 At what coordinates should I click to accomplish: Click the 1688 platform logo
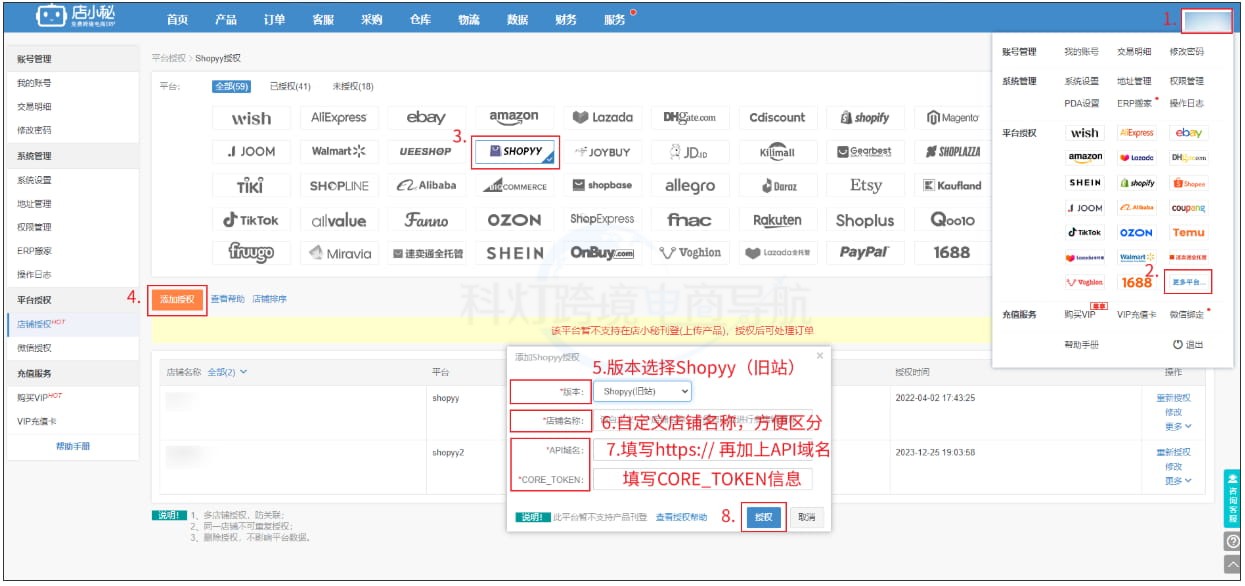point(951,252)
